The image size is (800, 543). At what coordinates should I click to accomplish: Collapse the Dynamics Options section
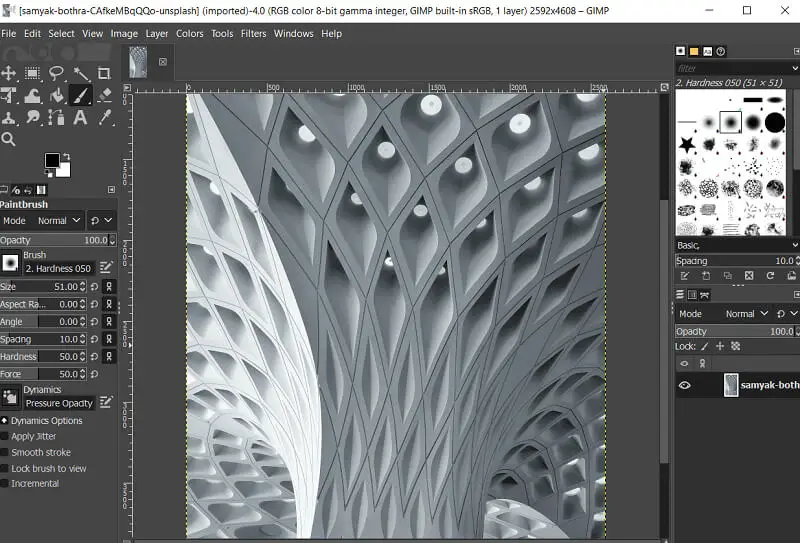[x=5, y=421]
